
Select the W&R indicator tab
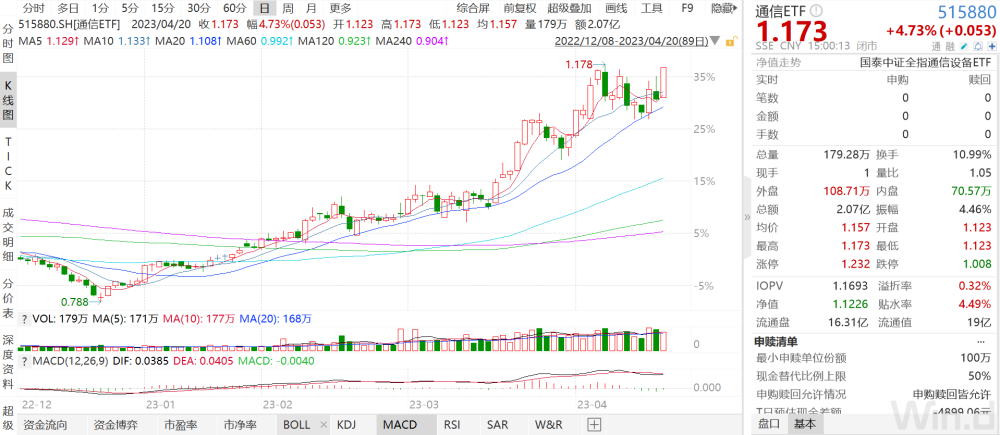tap(548, 425)
